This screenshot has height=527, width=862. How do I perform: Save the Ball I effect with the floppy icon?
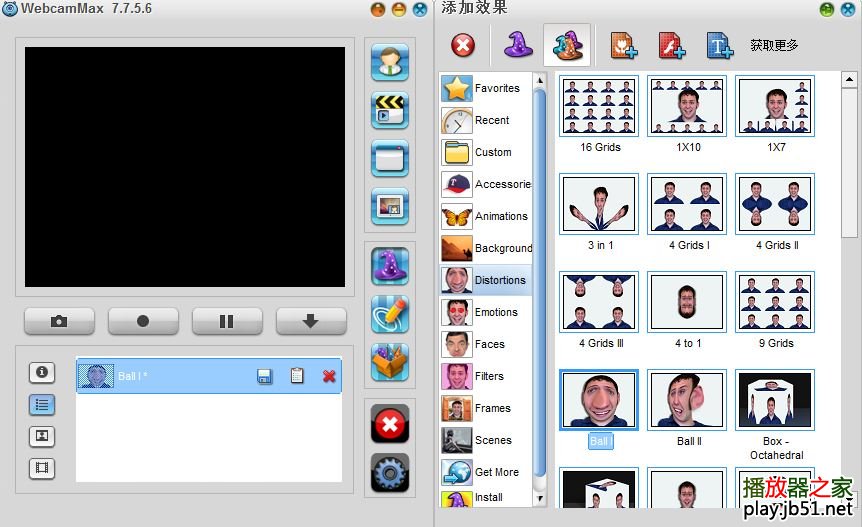[x=265, y=376]
